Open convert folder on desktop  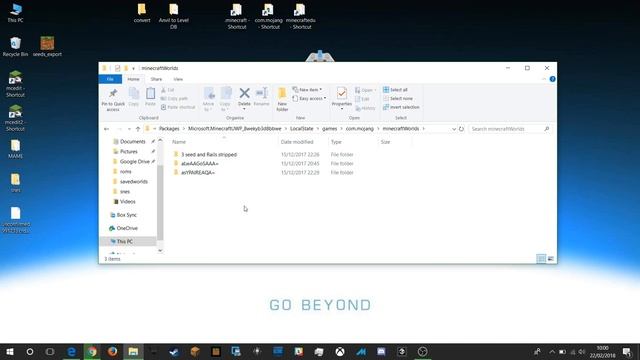click(x=142, y=13)
